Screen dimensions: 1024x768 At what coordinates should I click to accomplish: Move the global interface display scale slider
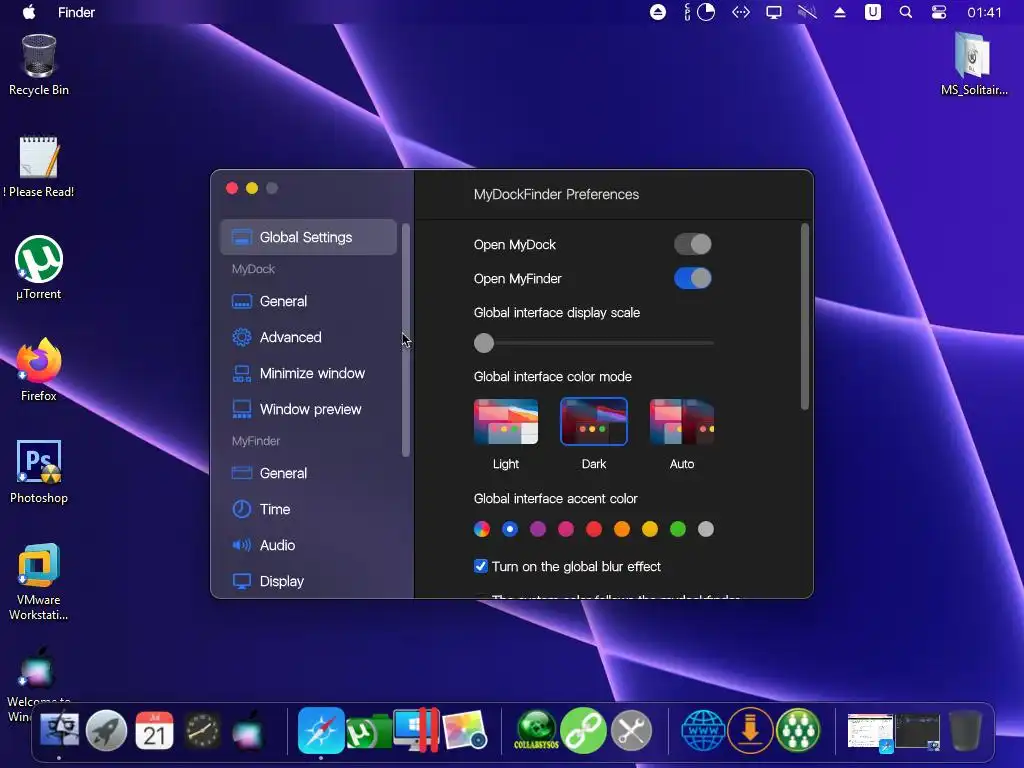tap(484, 343)
